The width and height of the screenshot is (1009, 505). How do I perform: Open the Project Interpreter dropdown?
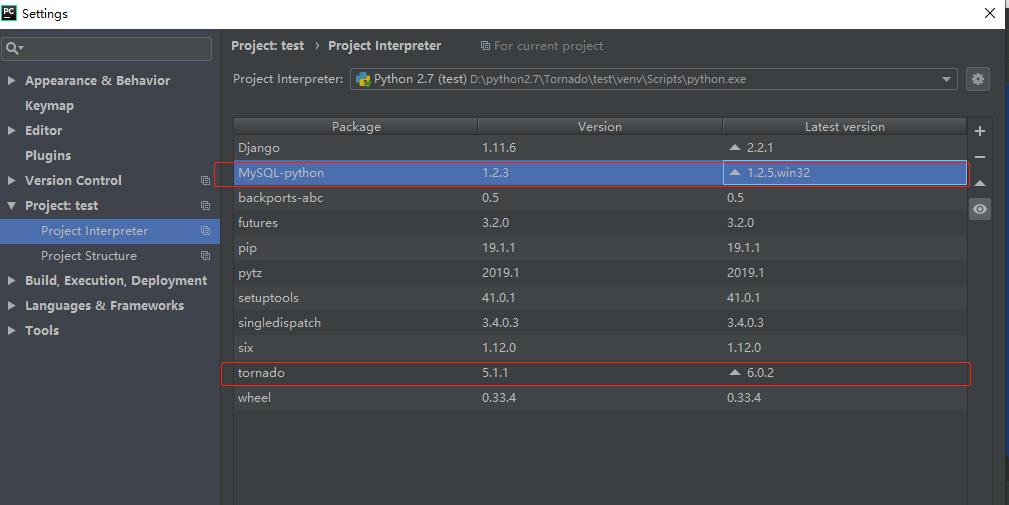[946, 79]
